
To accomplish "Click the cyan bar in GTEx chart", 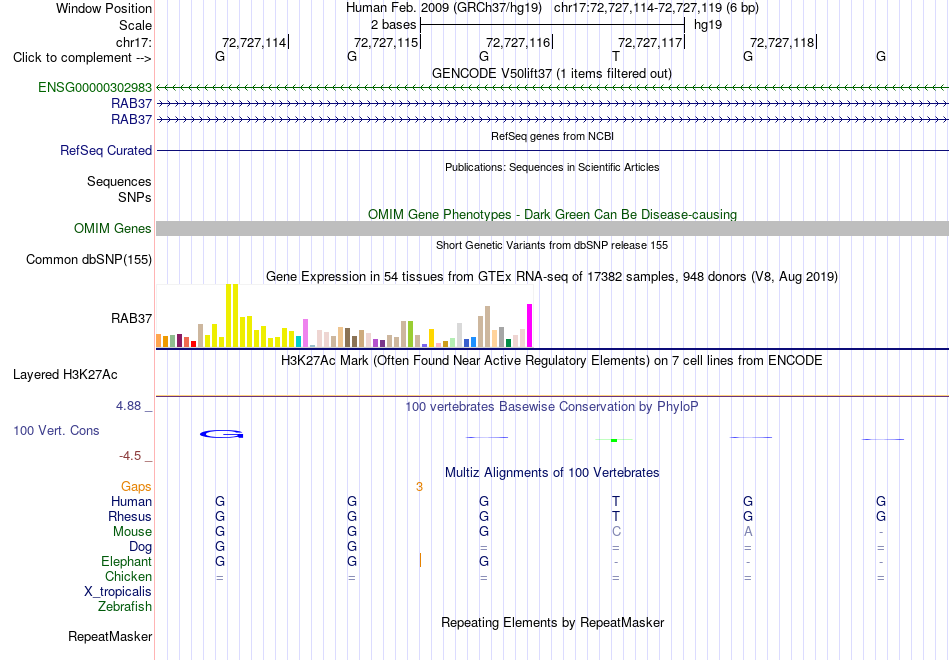I will [x=299, y=341].
